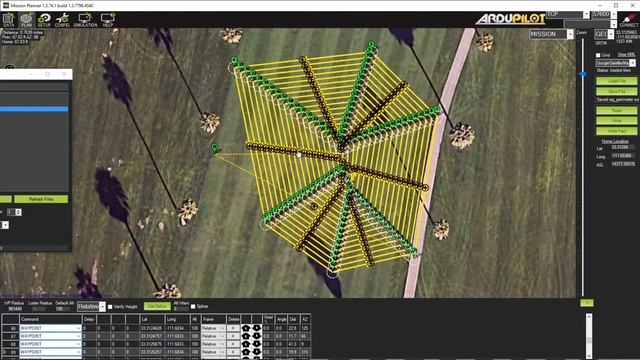Click the Add Below button
The height and width of the screenshot is (360, 640).
click(x=157, y=306)
